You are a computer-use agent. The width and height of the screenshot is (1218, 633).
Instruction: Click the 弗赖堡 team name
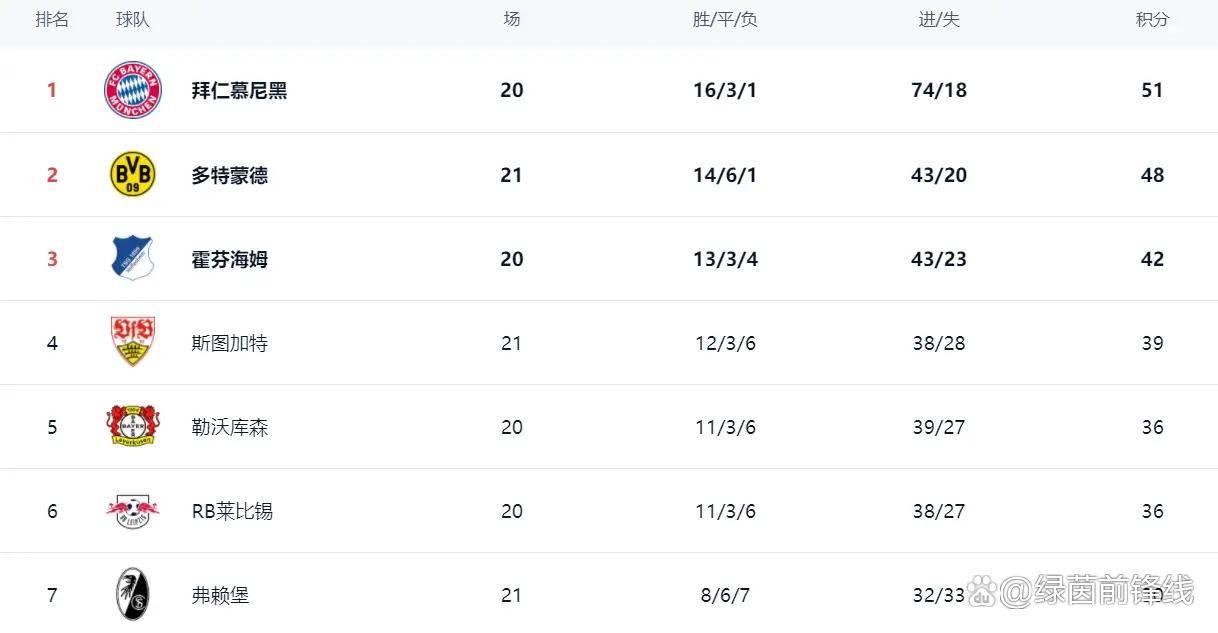(x=220, y=595)
